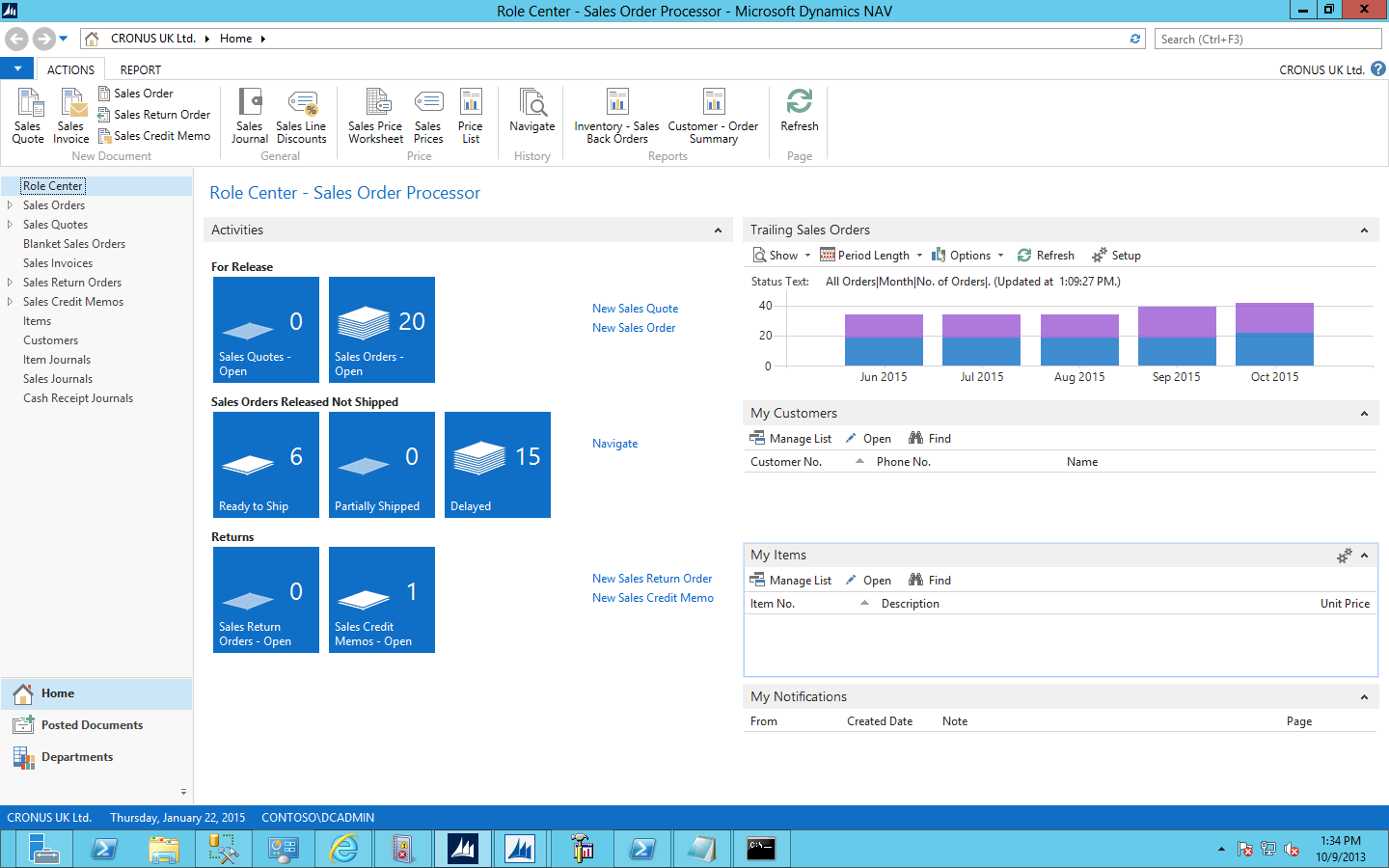Expand the Sales Orders tree node
Viewport: 1389px width, 868px height.
(x=10, y=205)
